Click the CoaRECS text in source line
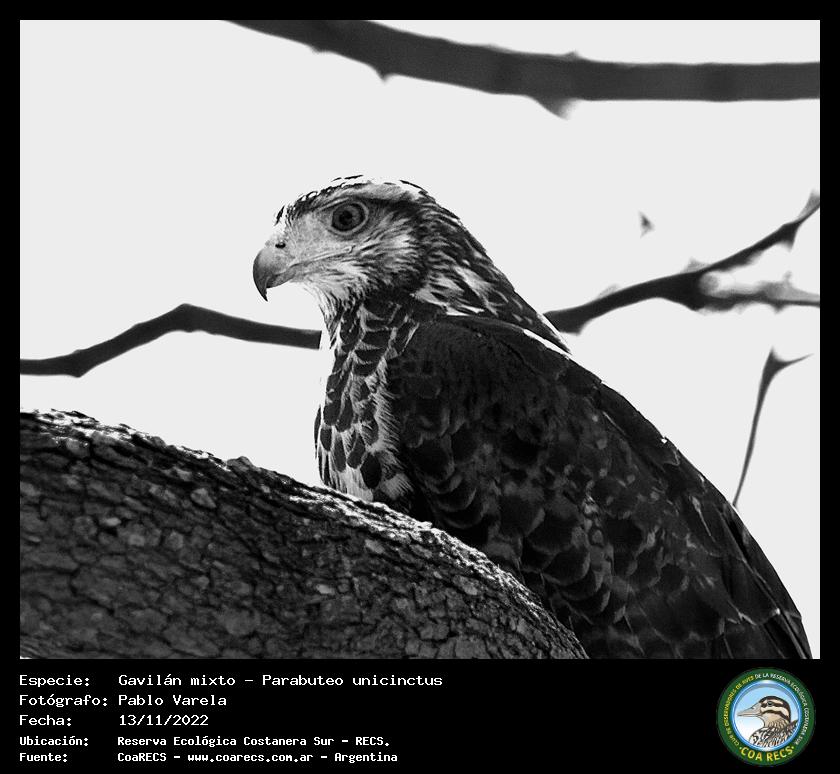The image size is (840, 774). [144, 757]
